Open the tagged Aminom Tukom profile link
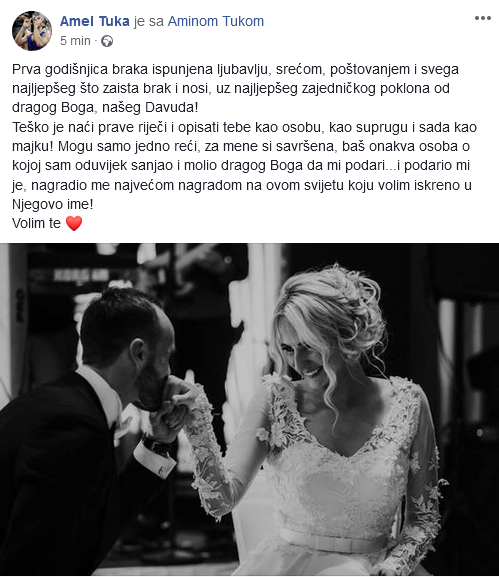 pyautogui.click(x=216, y=21)
